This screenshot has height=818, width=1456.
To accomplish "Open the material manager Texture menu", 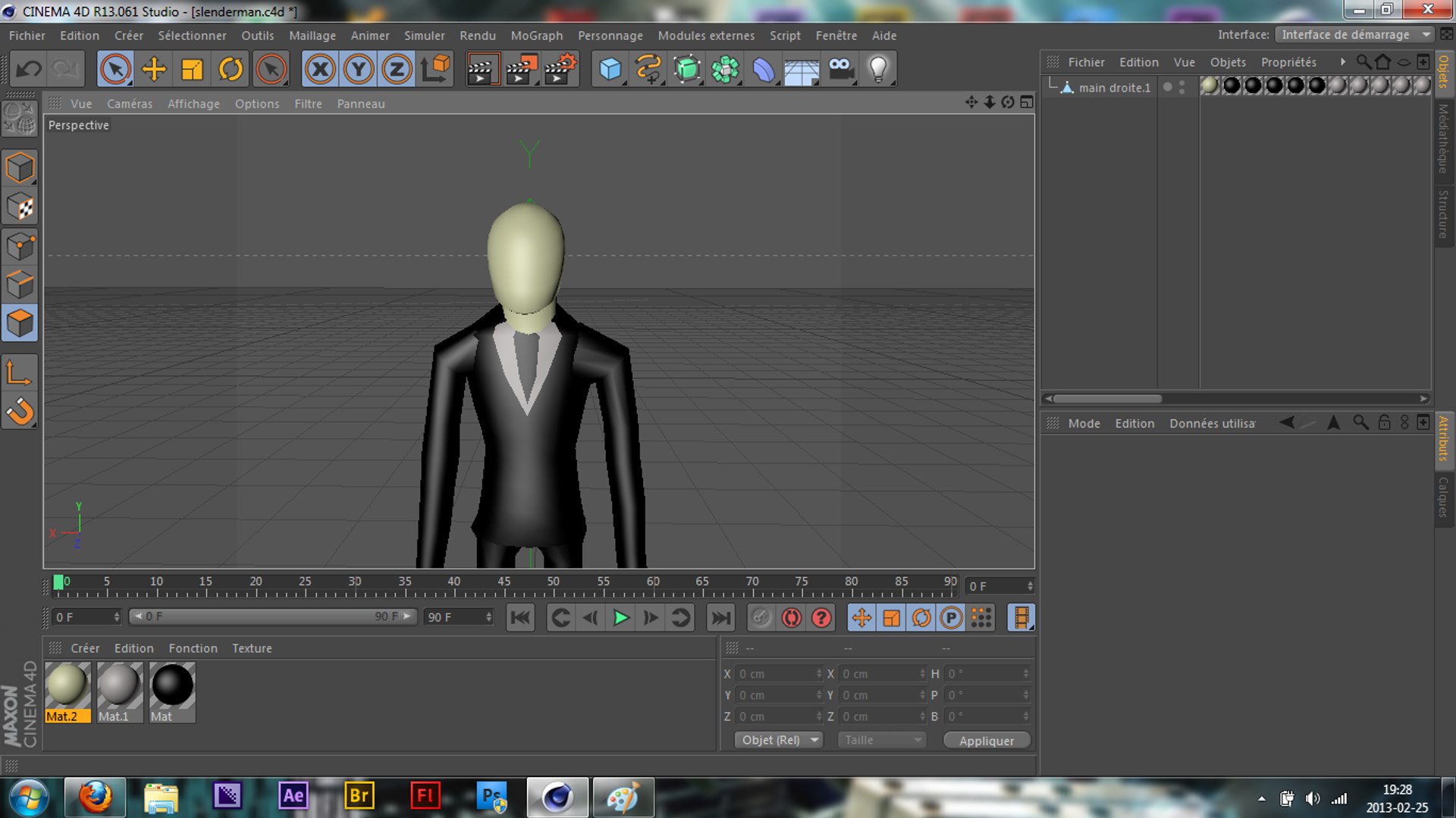I will [252, 648].
